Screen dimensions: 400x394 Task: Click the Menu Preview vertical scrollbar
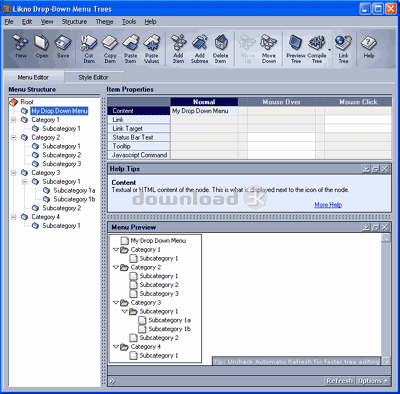[x=386, y=295]
